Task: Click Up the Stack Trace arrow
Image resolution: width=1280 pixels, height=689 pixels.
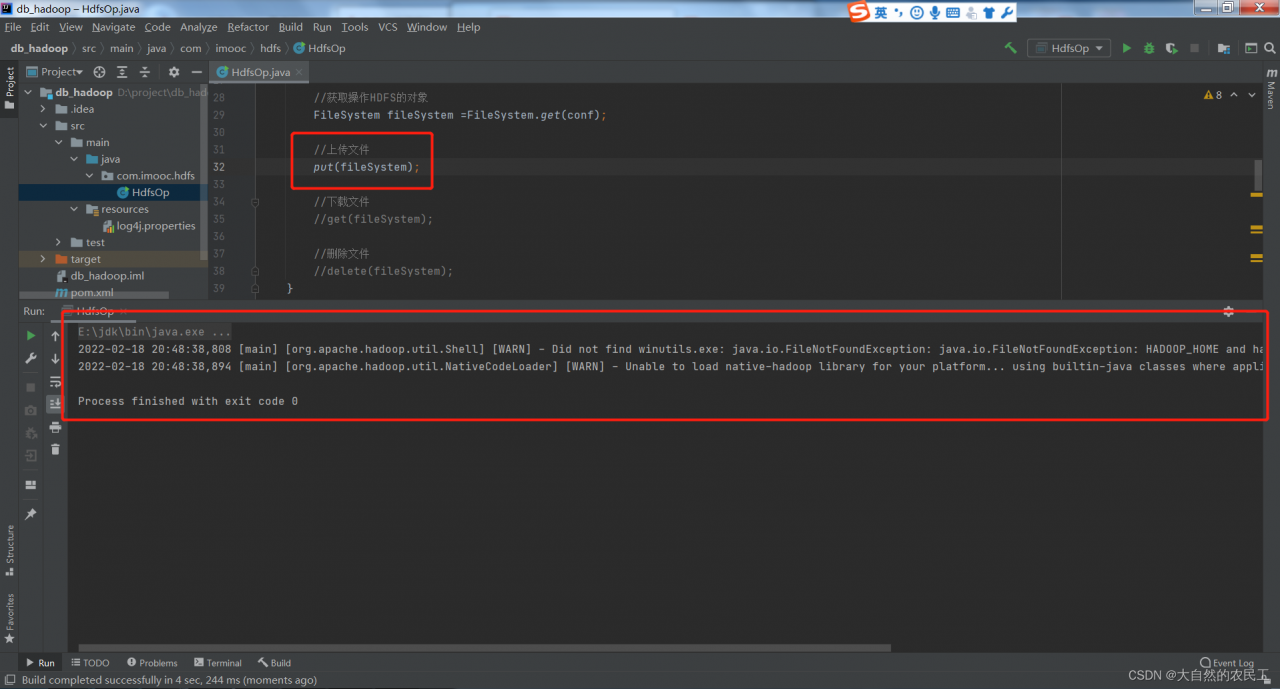Action: [55, 336]
